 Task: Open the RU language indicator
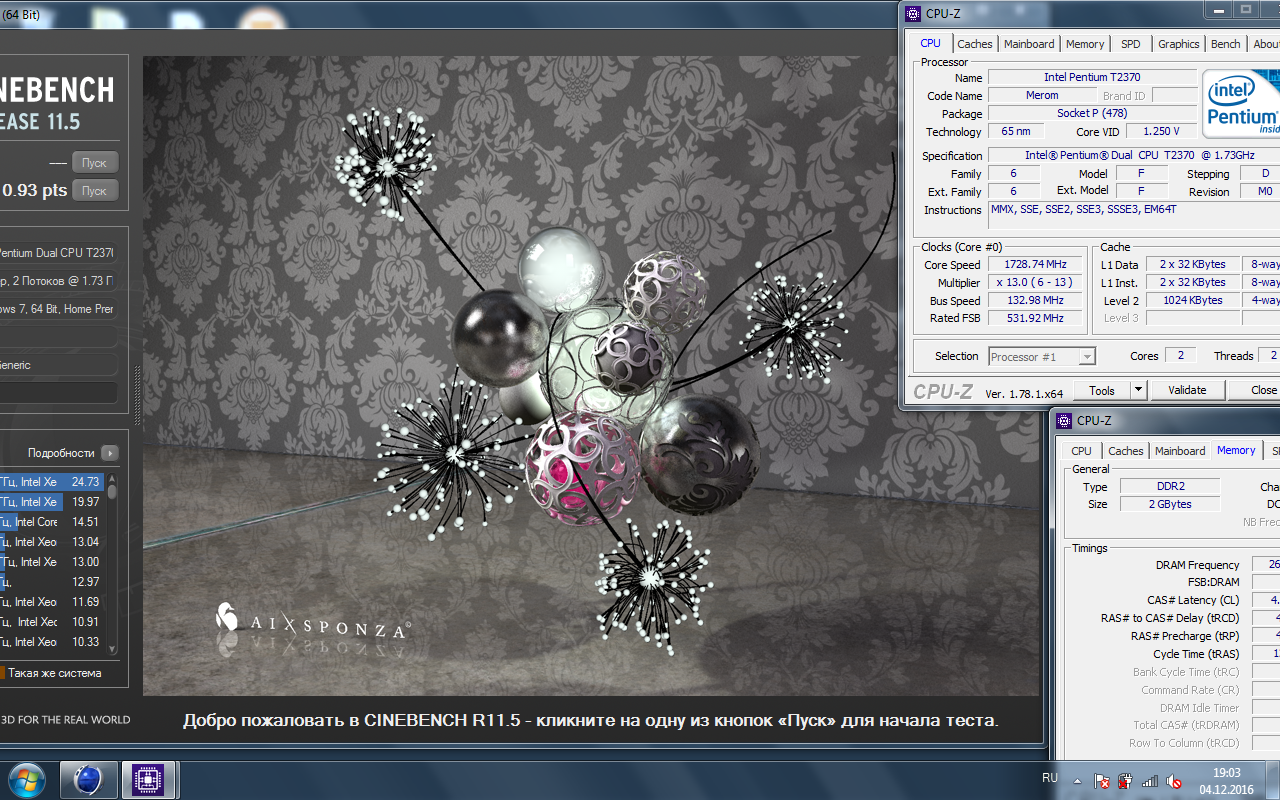pyautogui.click(x=1050, y=777)
